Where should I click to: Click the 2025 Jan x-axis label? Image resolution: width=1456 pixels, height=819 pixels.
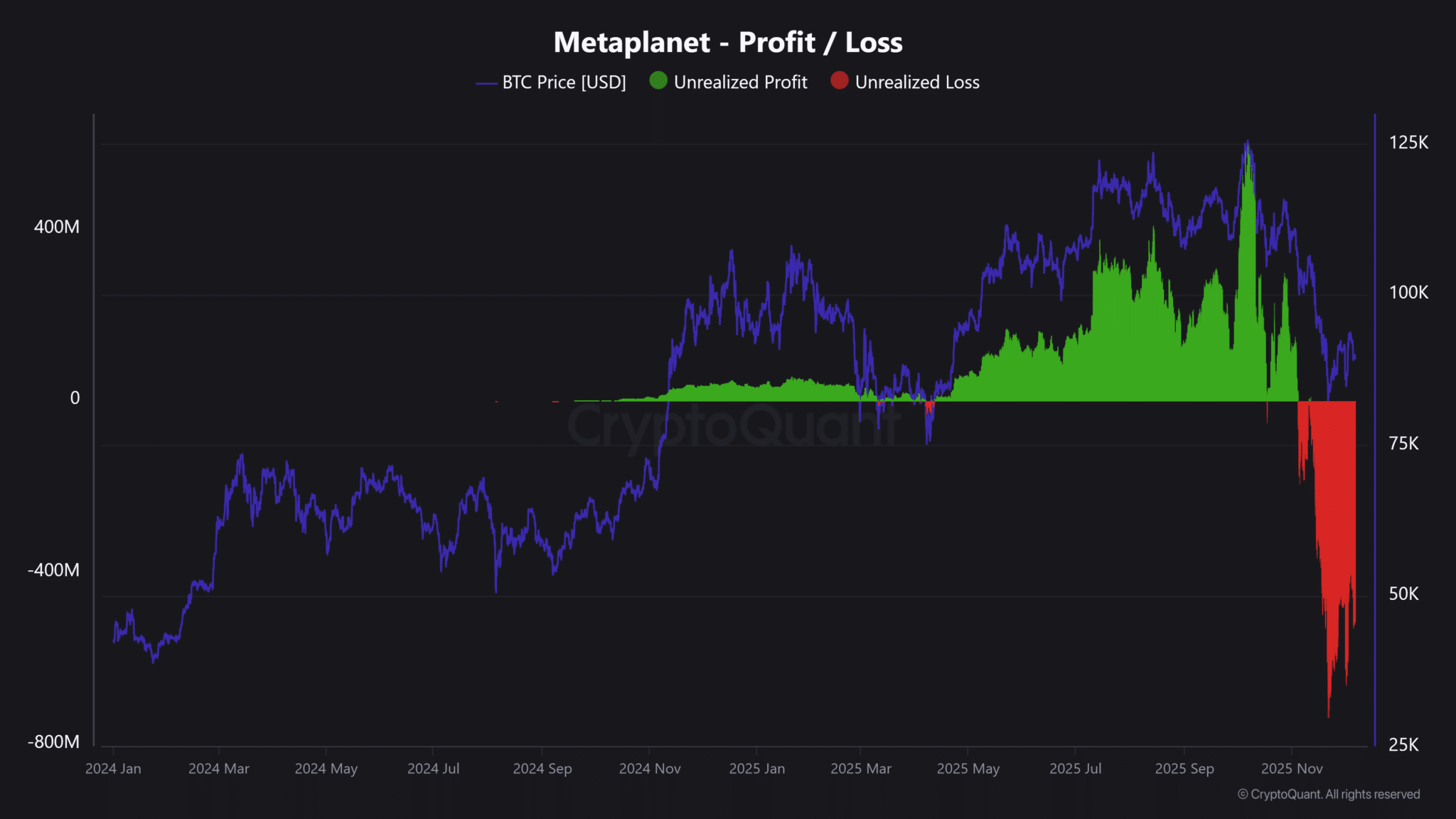756,769
